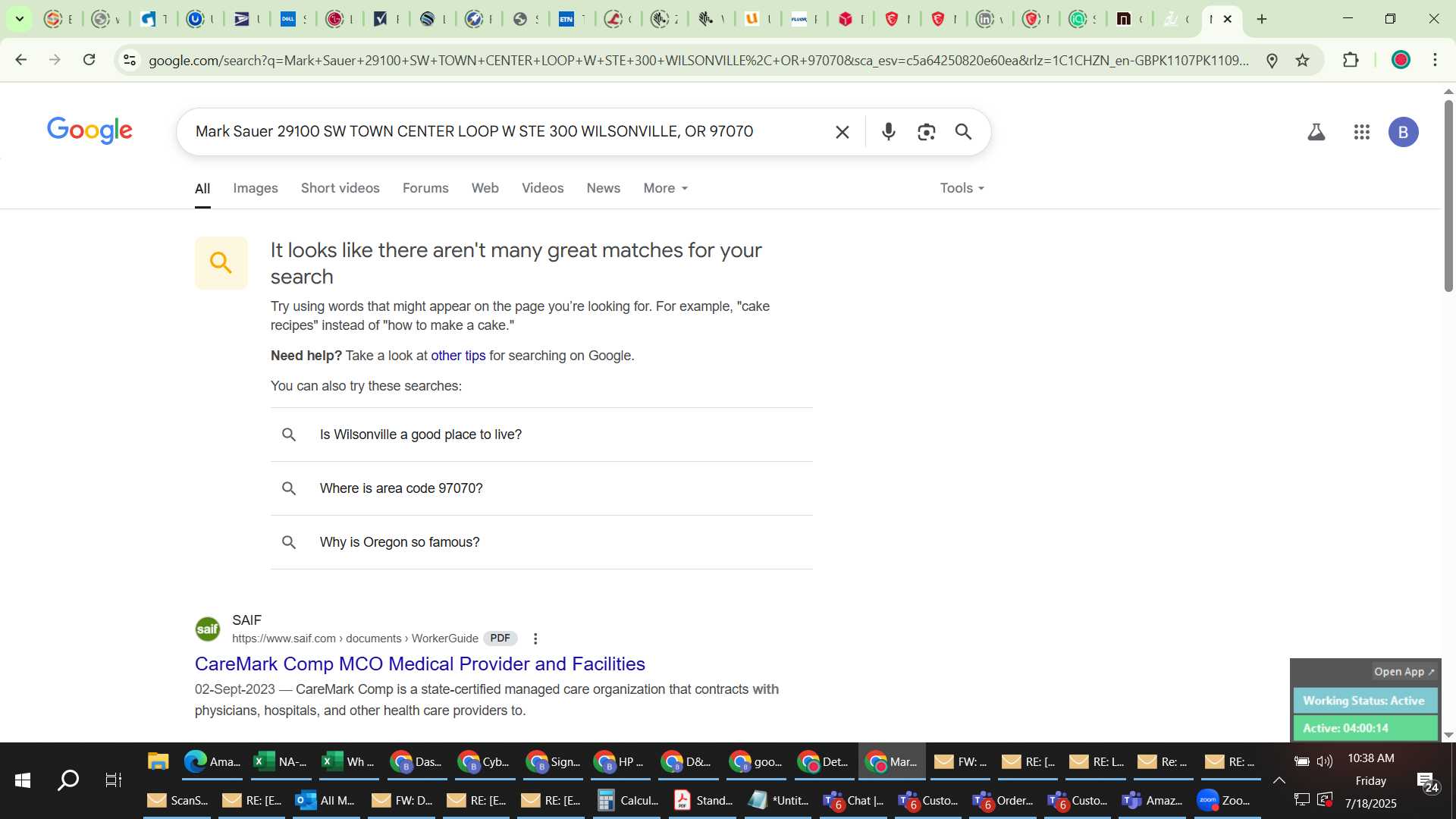Image resolution: width=1456 pixels, height=819 pixels.
Task: Click the page vertical scrollbar thumb
Action: pyautogui.click(x=1448, y=196)
